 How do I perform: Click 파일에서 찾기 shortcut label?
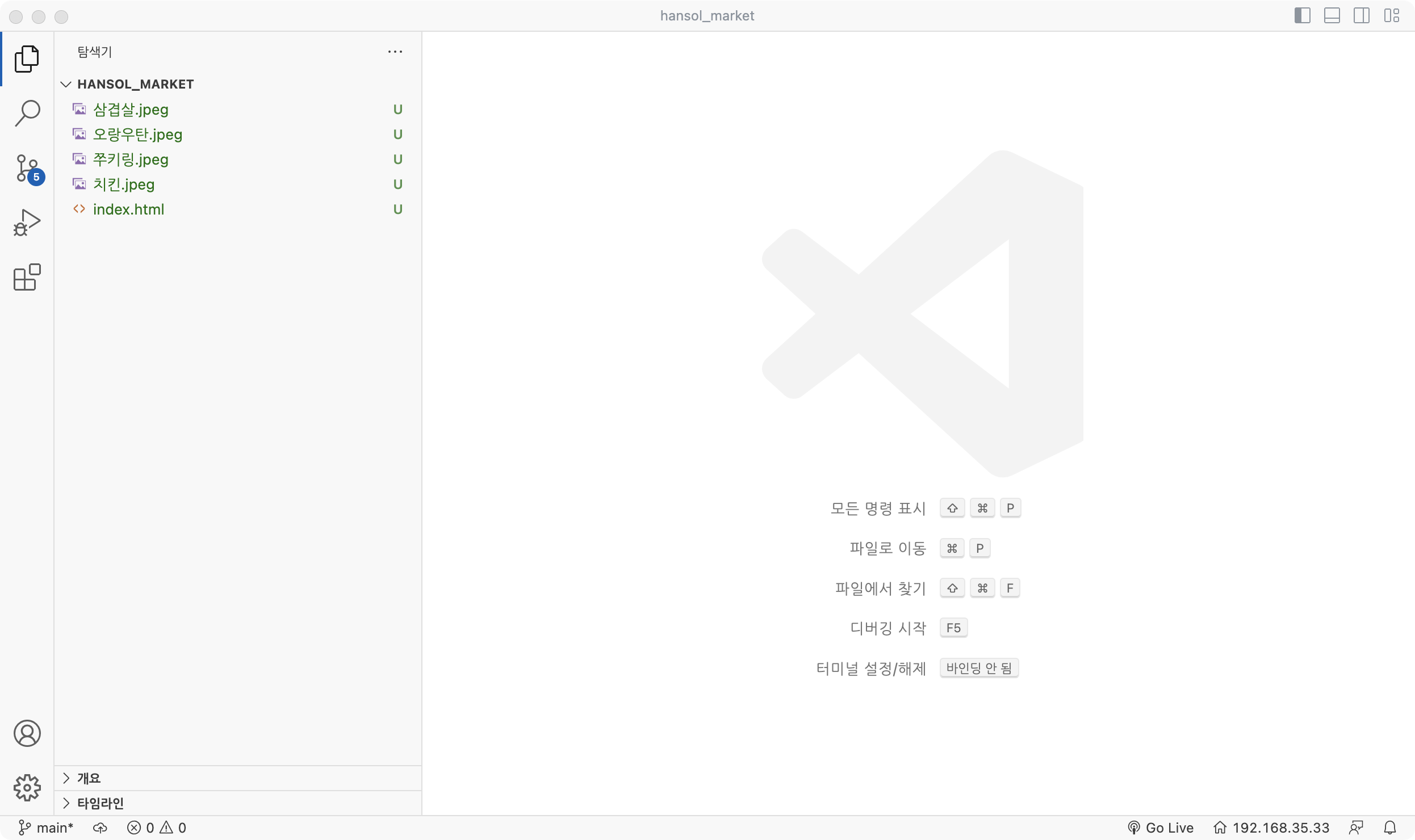pos(881,588)
